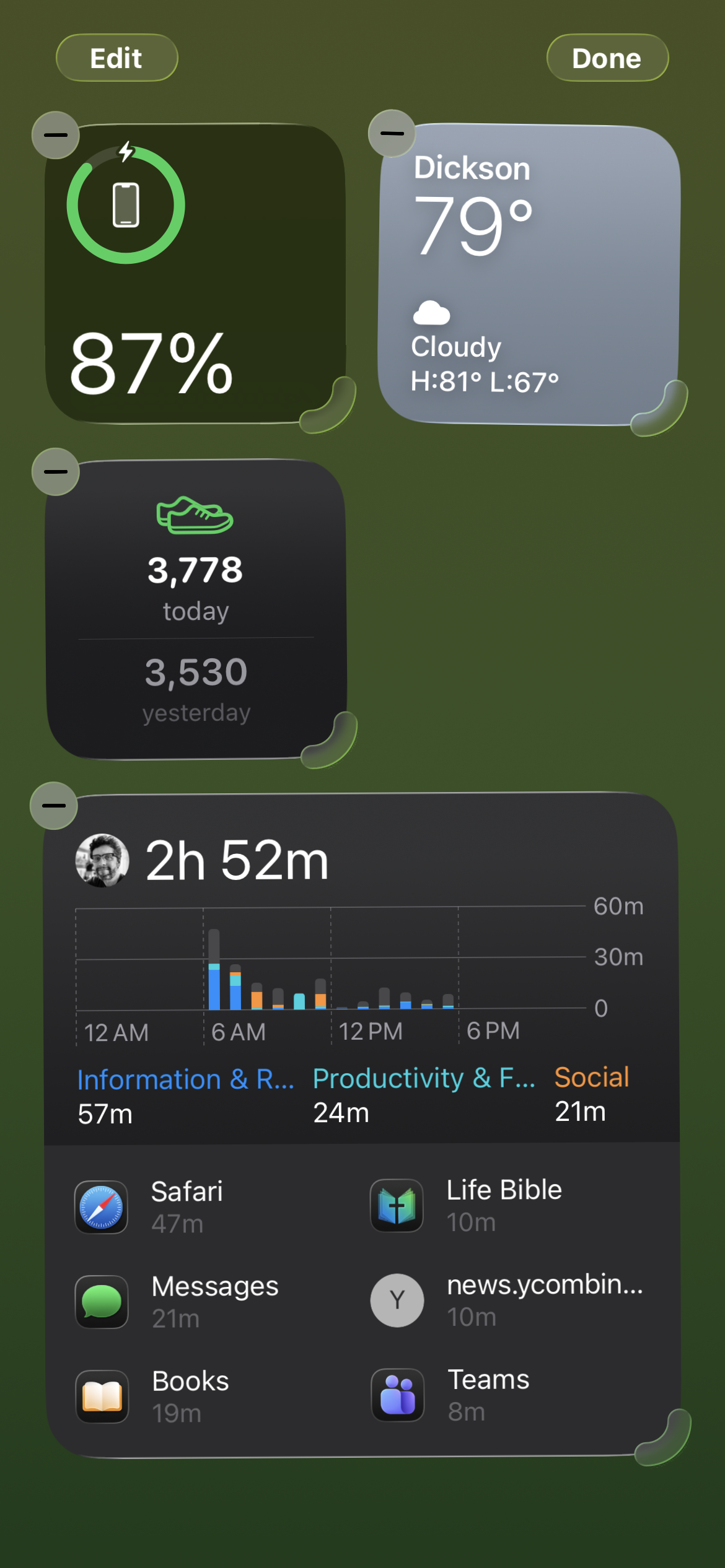Select the Information & R... category
This screenshot has height=1568, width=725.
[185, 1080]
